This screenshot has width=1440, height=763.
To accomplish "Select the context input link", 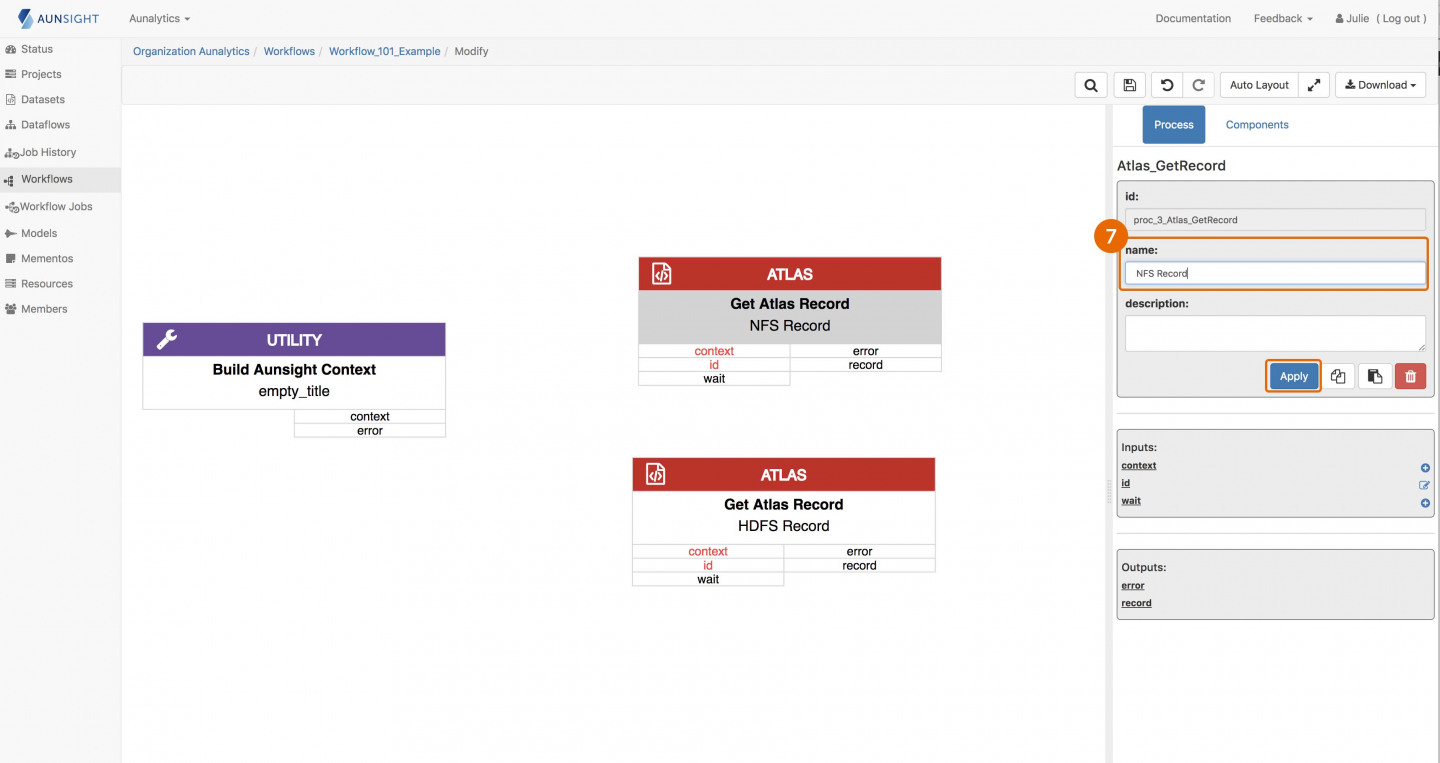I will pyautogui.click(x=1139, y=466).
